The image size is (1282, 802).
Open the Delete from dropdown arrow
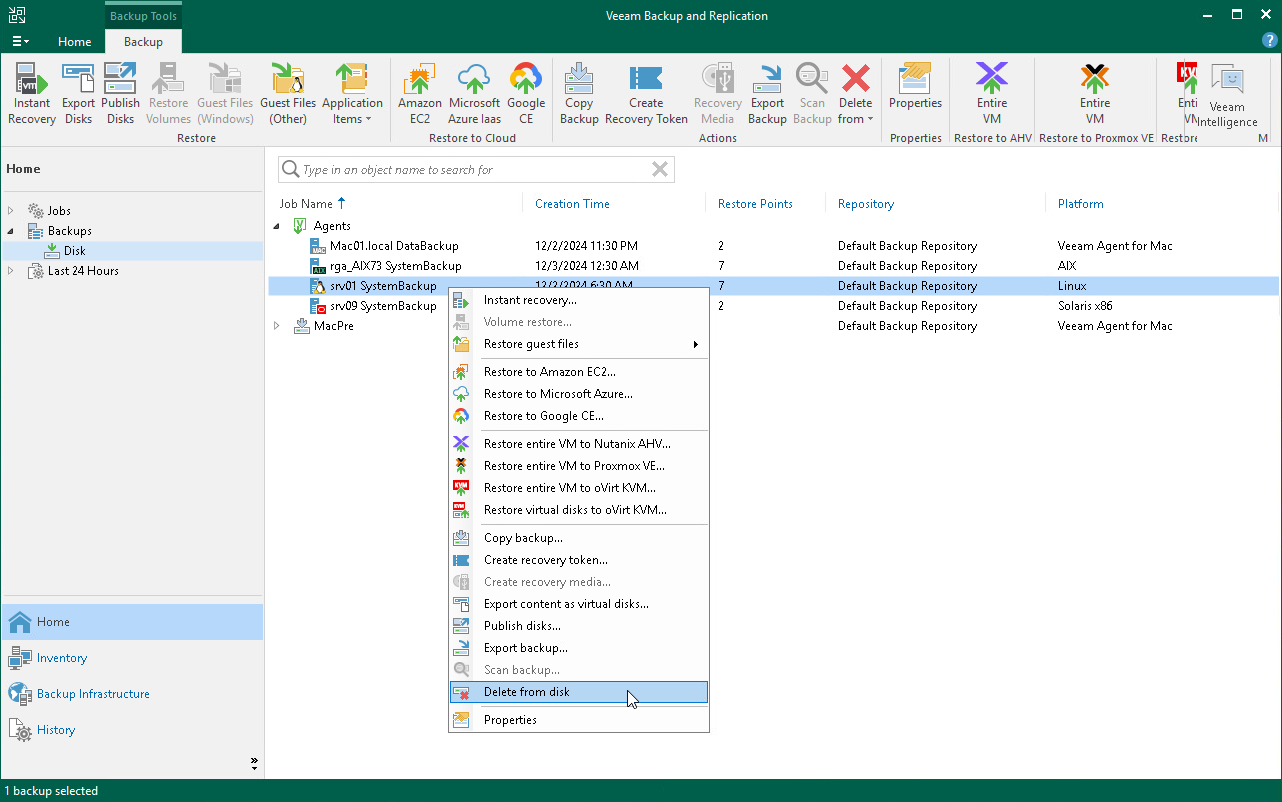point(869,119)
